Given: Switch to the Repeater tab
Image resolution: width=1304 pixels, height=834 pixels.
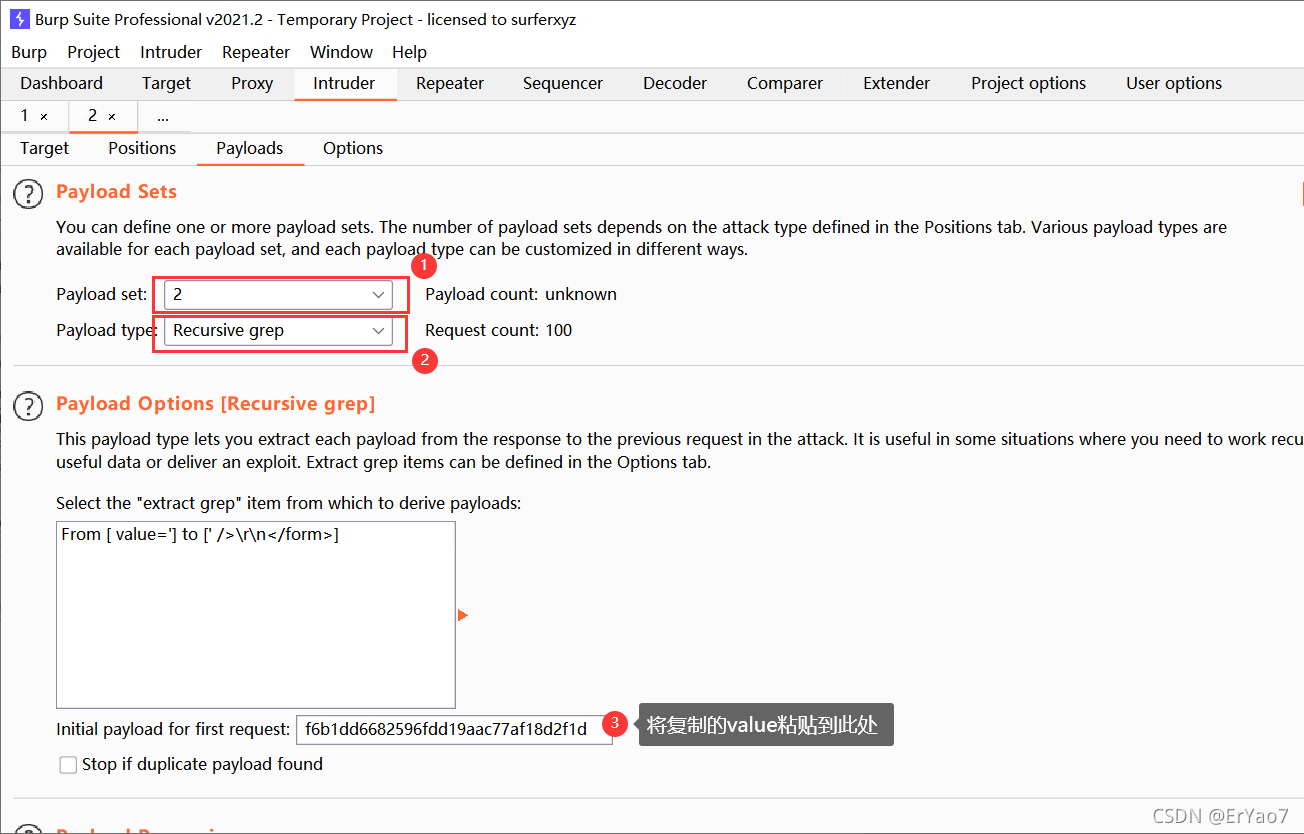Looking at the screenshot, I should tap(450, 84).
